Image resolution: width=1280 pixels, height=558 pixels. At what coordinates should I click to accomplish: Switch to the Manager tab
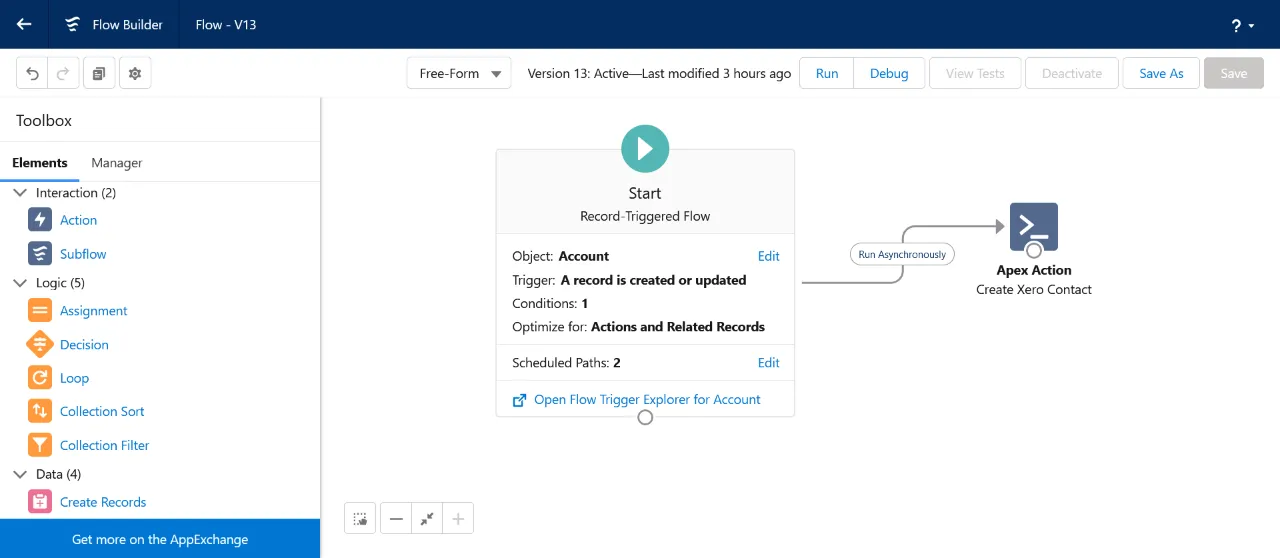pyautogui.click(x=117, y=163)
